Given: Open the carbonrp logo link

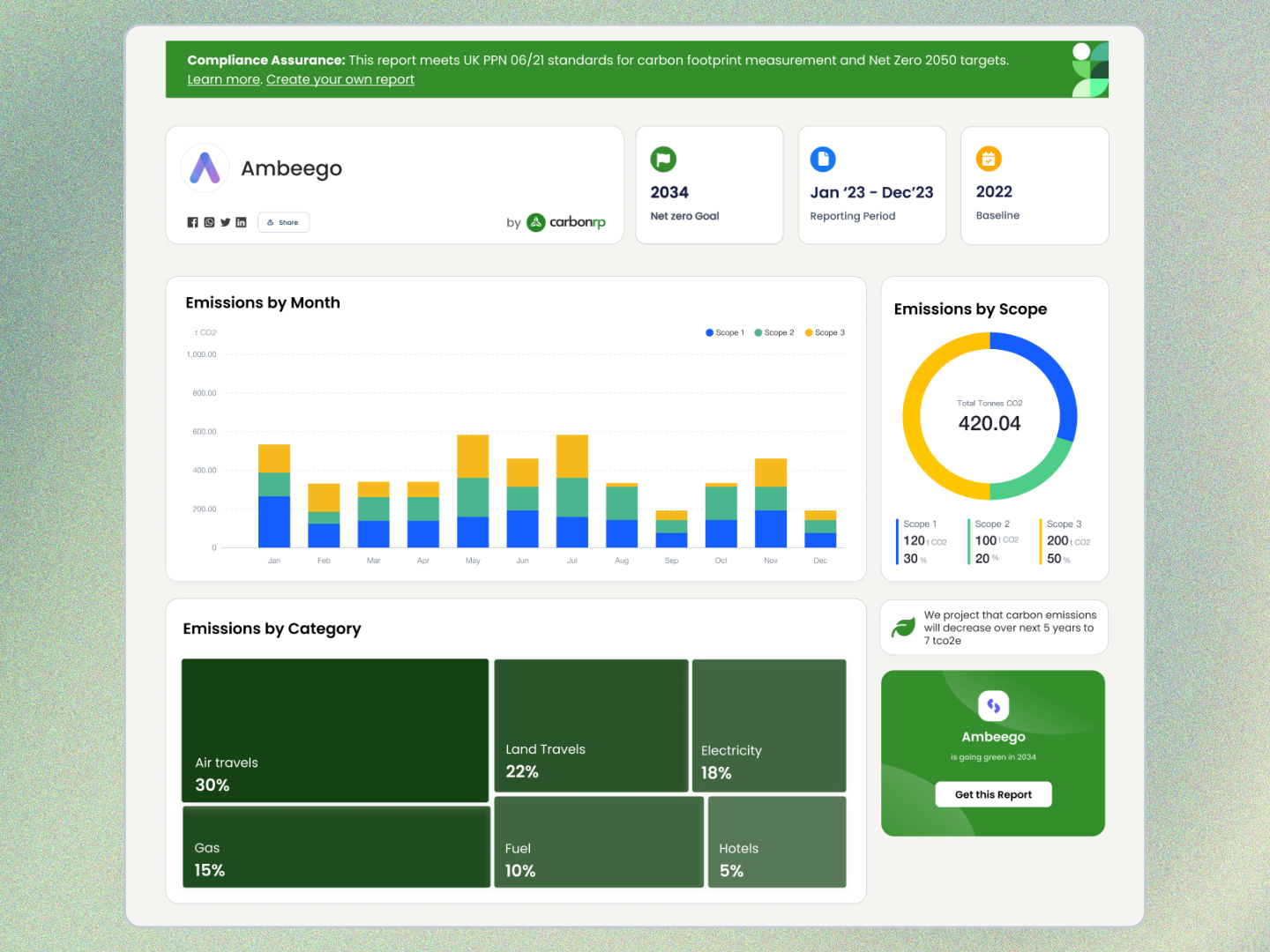Looking at the screenshot, I should coord(566,222).
